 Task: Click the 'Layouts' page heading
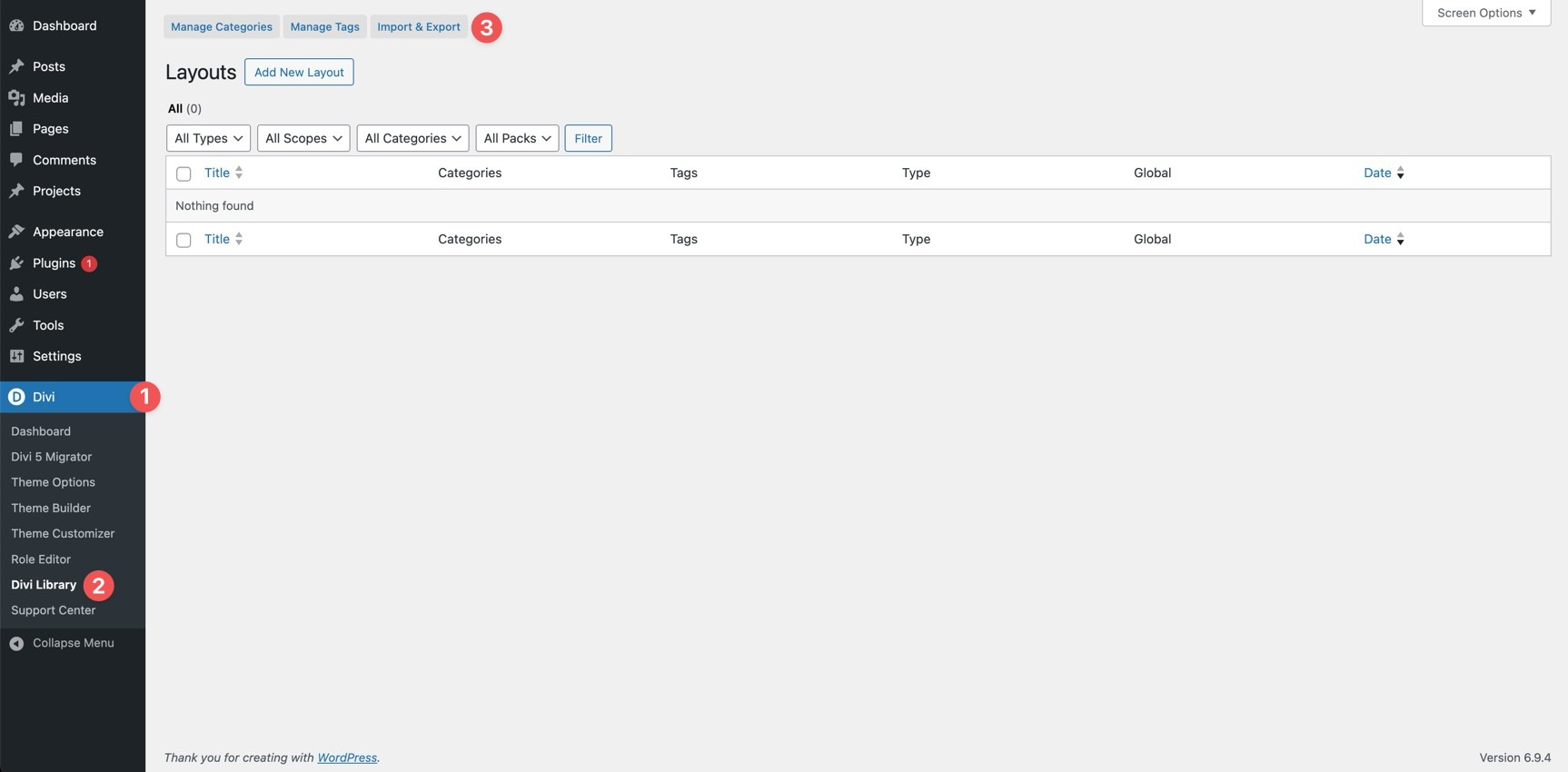click(x=201, y=72)
